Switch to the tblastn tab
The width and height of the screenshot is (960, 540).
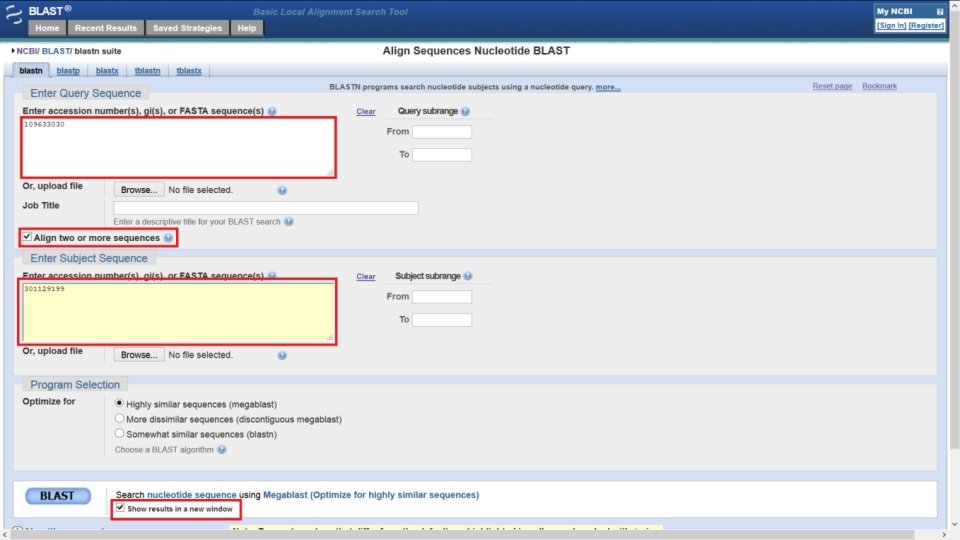tap(148, 71)
